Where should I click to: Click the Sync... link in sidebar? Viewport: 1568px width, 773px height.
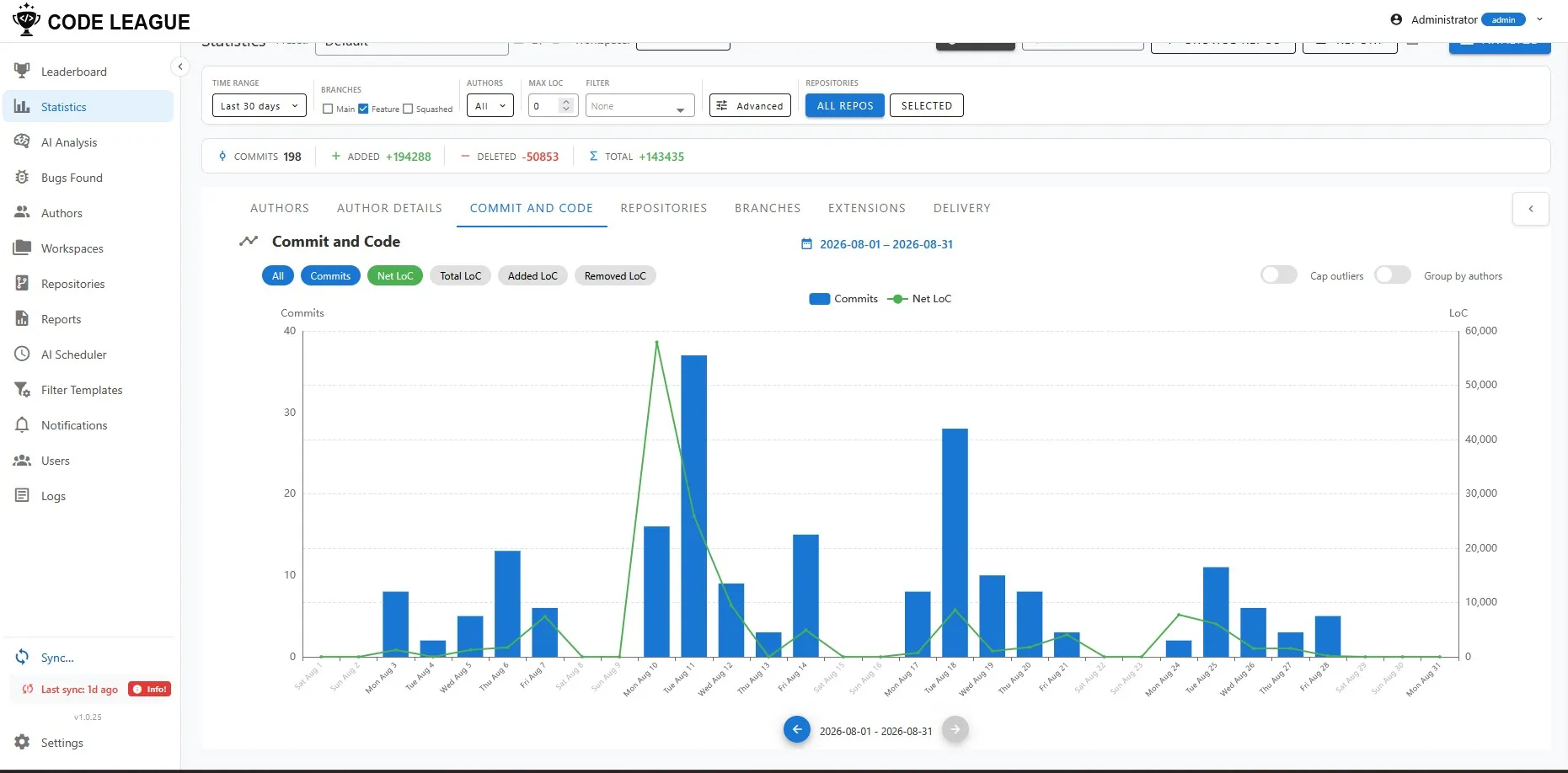(57, 658)
